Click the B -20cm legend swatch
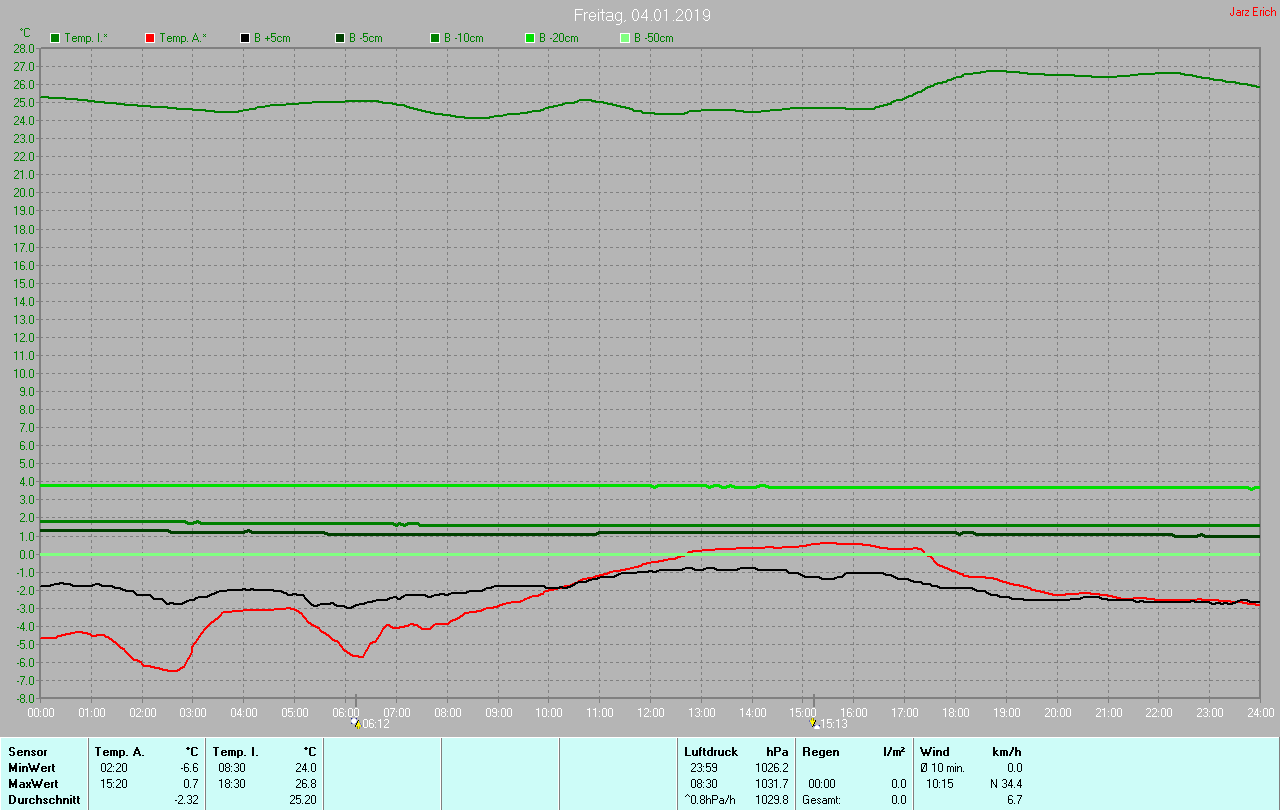Image resolution: width=1280 pixels, height=810 pixels. tap(529, 38)
